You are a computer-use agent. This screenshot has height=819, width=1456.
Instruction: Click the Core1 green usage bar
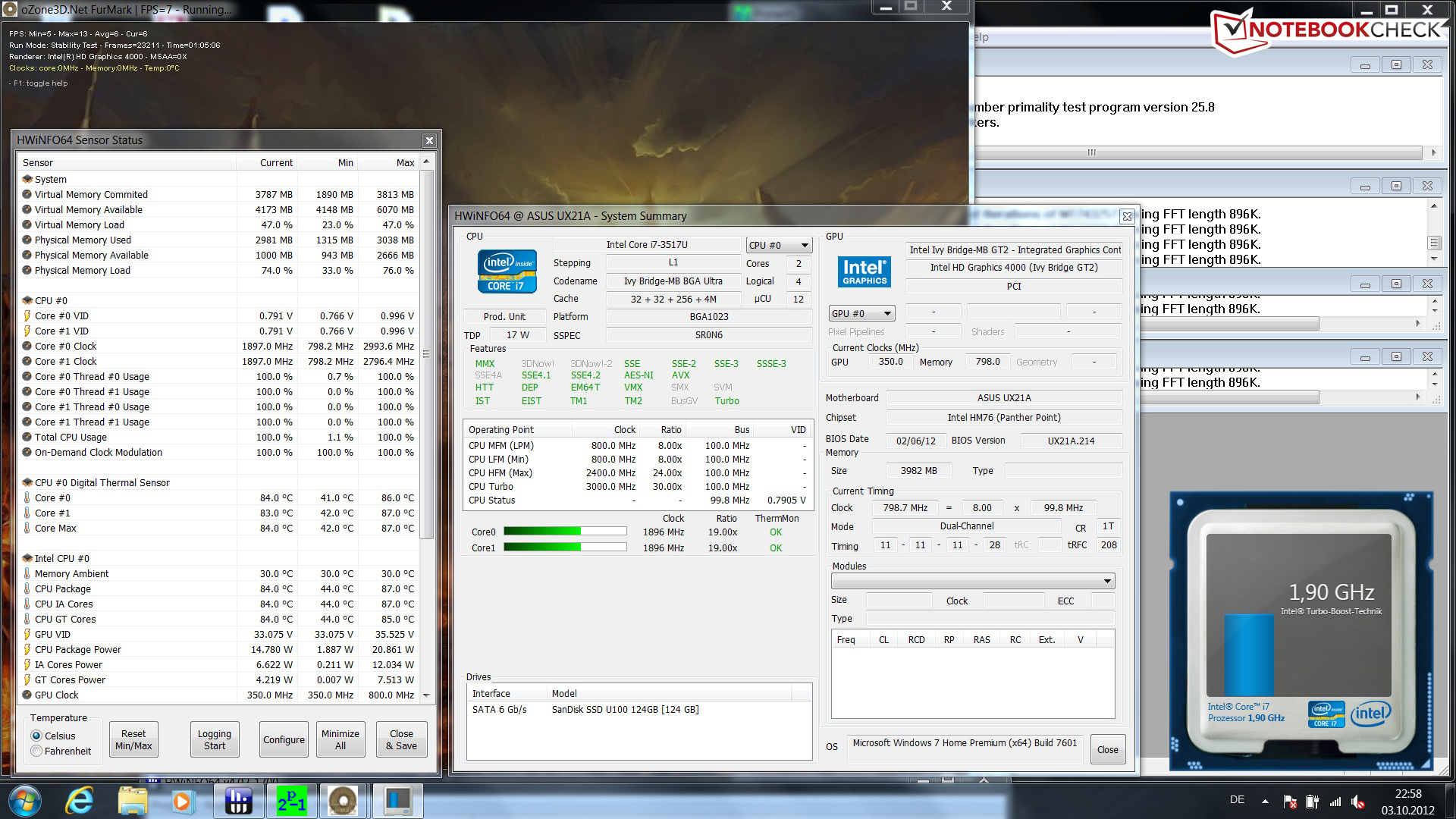[x=565, y=548]
